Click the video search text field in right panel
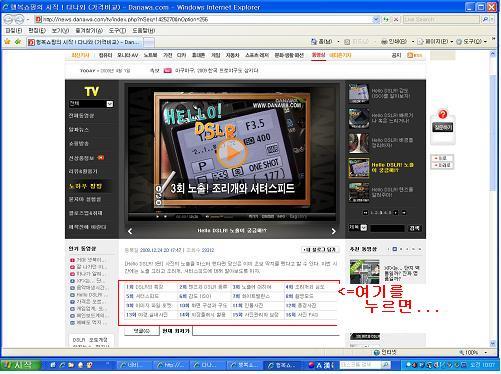The height and width of the screenshot is (374, 501). 387,228
